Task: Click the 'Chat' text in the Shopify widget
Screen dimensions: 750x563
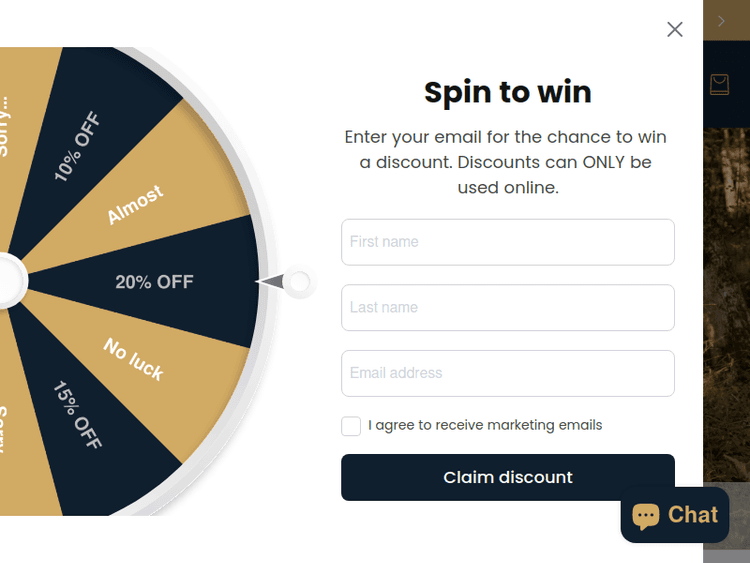Action: click(693, 515)
